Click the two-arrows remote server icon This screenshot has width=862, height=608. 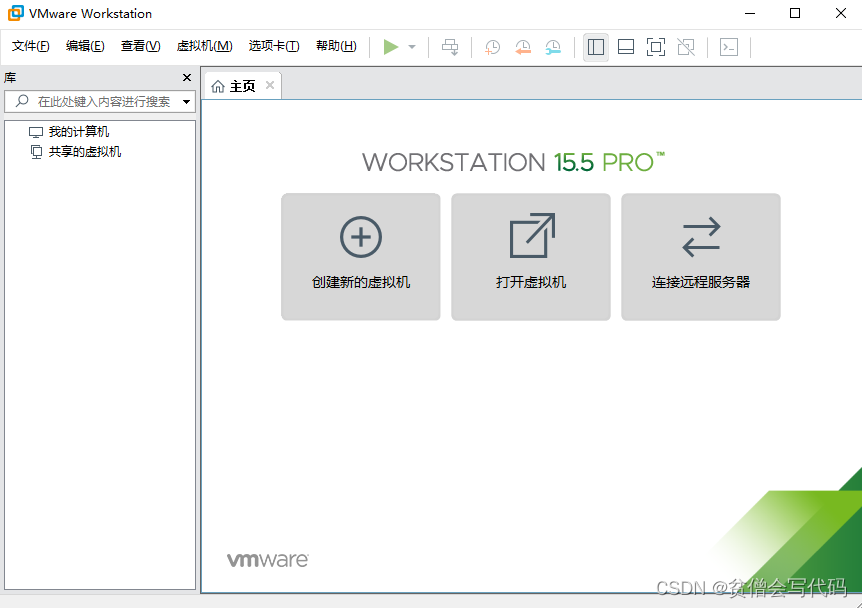[701, 237]
